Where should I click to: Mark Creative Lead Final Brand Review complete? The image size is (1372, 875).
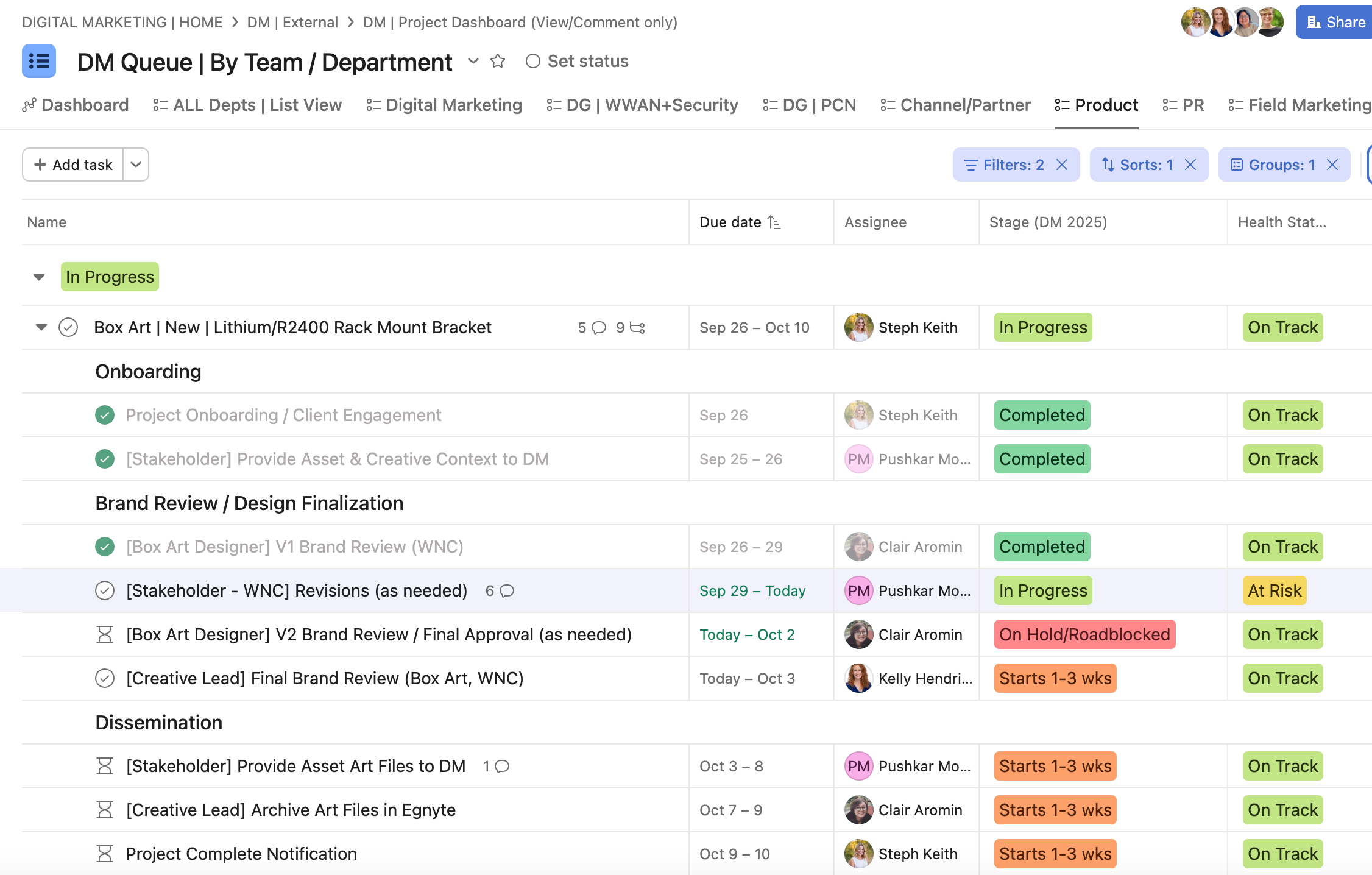click(x=105, y=679)
